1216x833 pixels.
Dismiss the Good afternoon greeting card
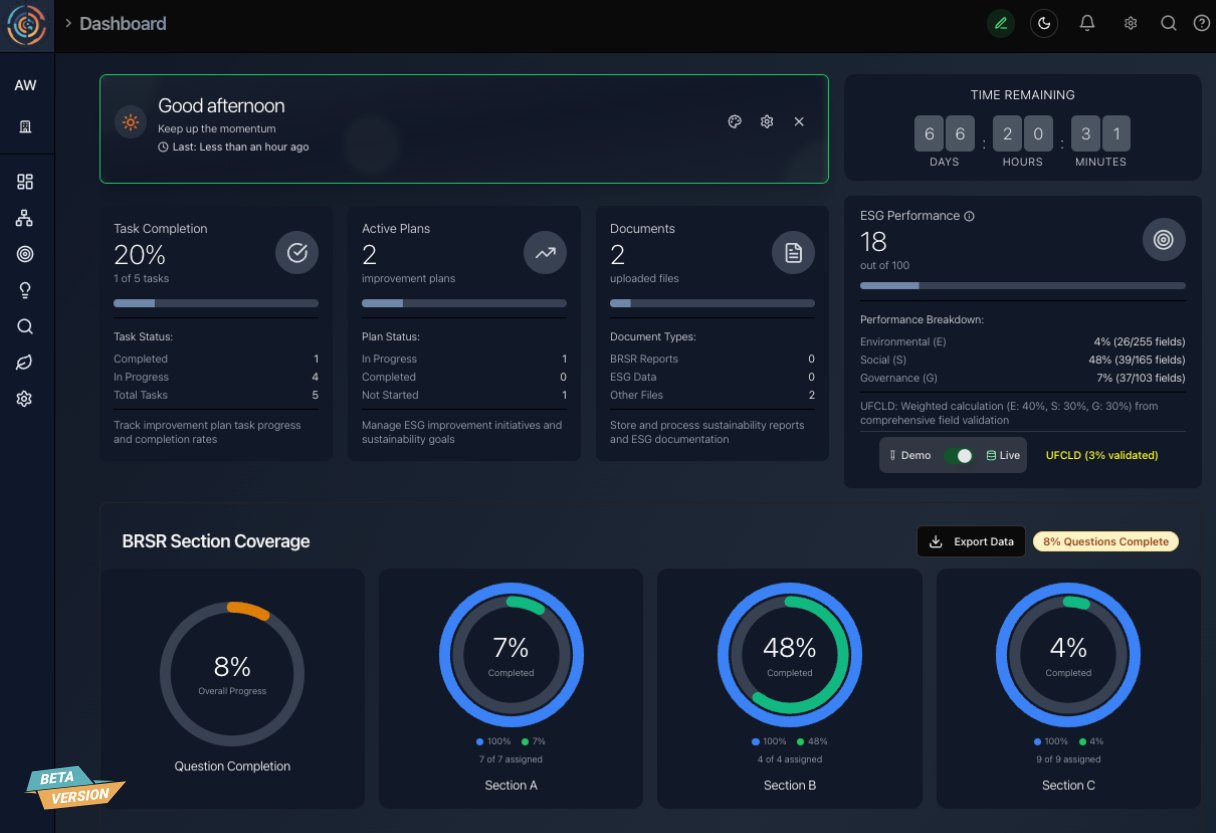click(x=799, y=122)
